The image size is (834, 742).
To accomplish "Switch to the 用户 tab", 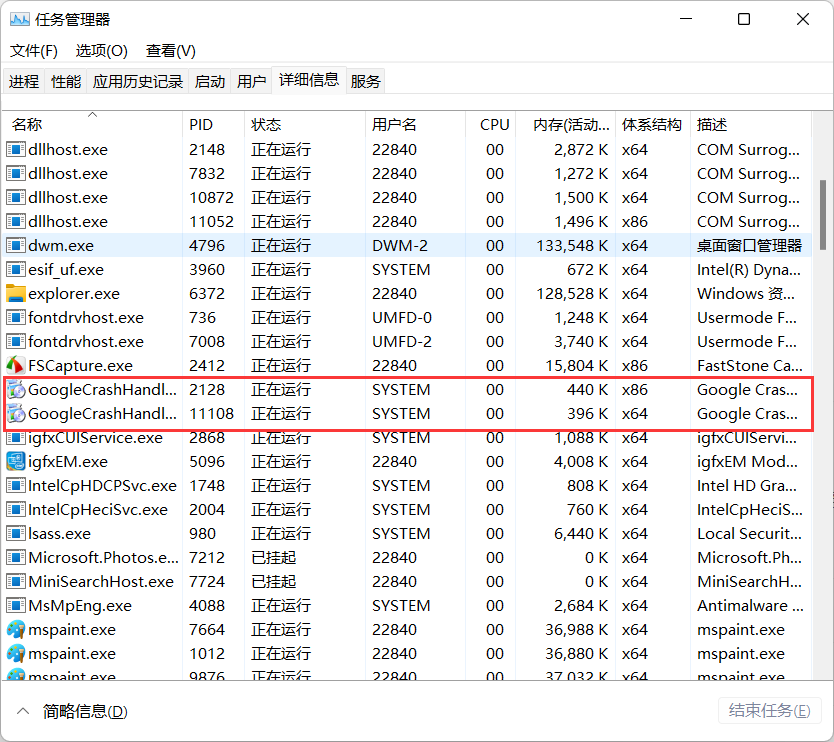I will click(252, 81).
